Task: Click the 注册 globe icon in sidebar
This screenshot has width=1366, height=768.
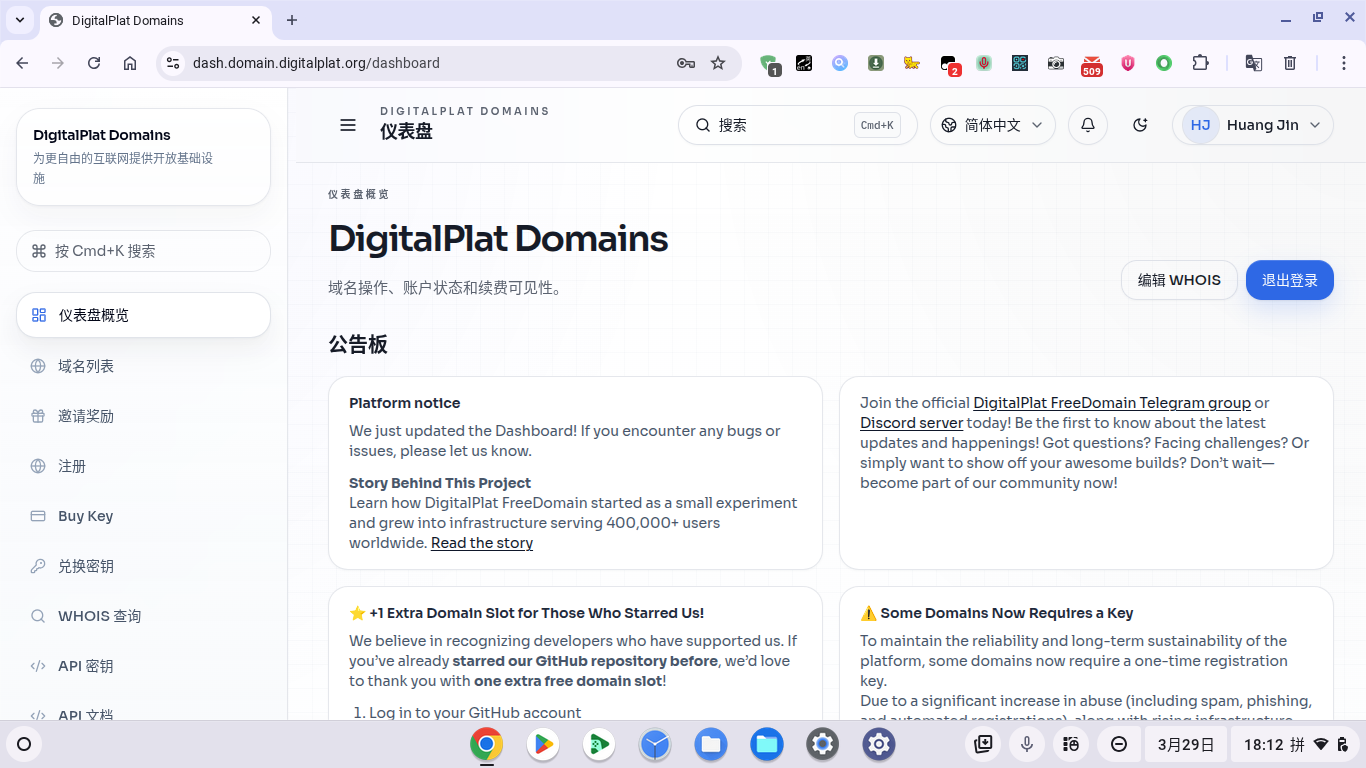Action: point(38,466)
